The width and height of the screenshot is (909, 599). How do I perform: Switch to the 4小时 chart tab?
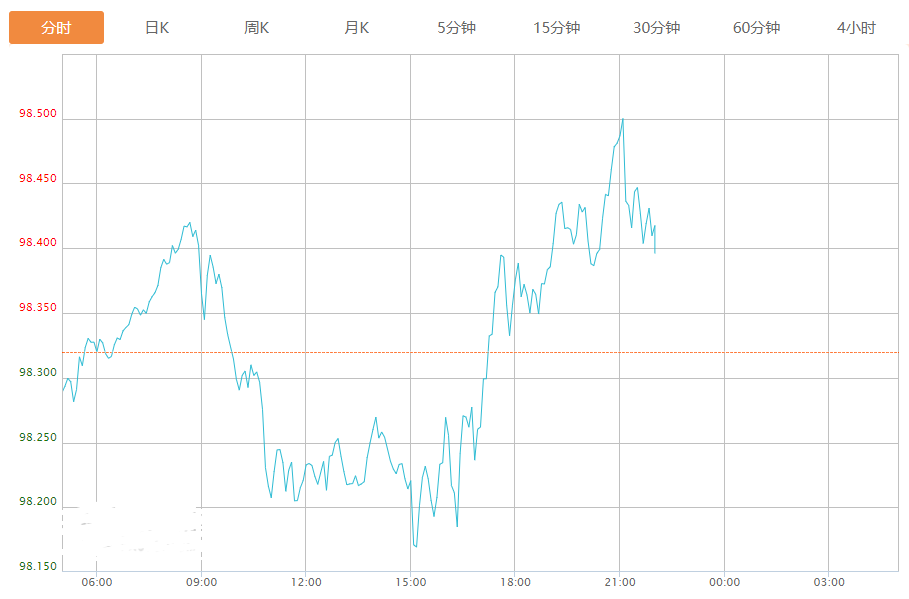[856, 28]
